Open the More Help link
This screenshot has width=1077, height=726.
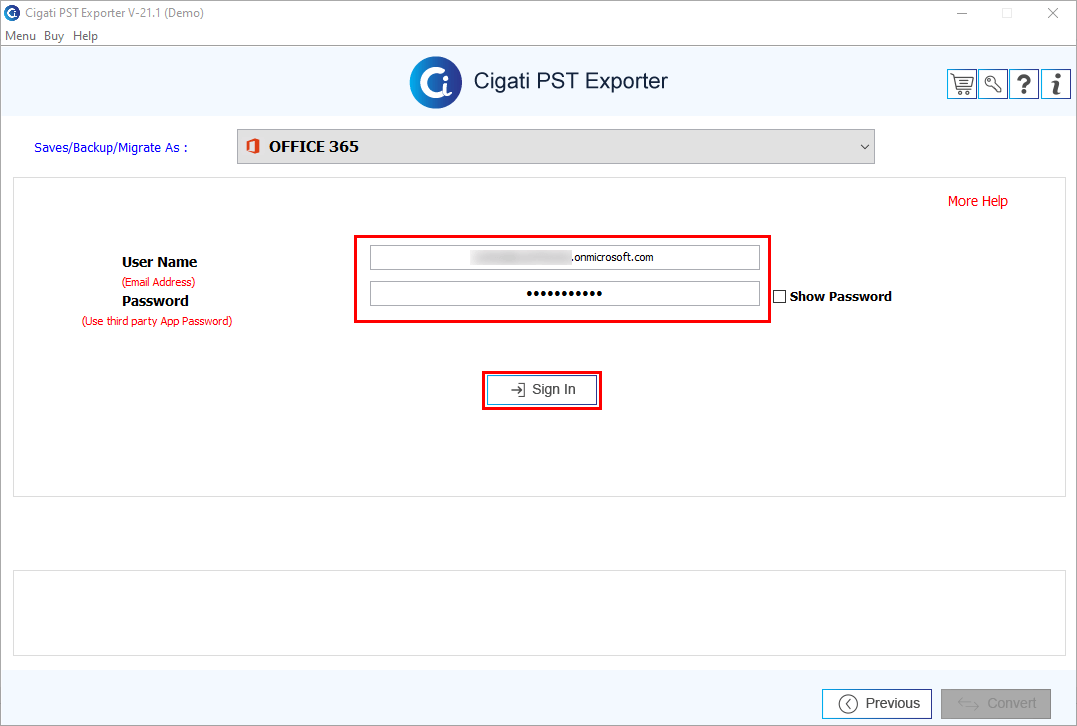977,201
